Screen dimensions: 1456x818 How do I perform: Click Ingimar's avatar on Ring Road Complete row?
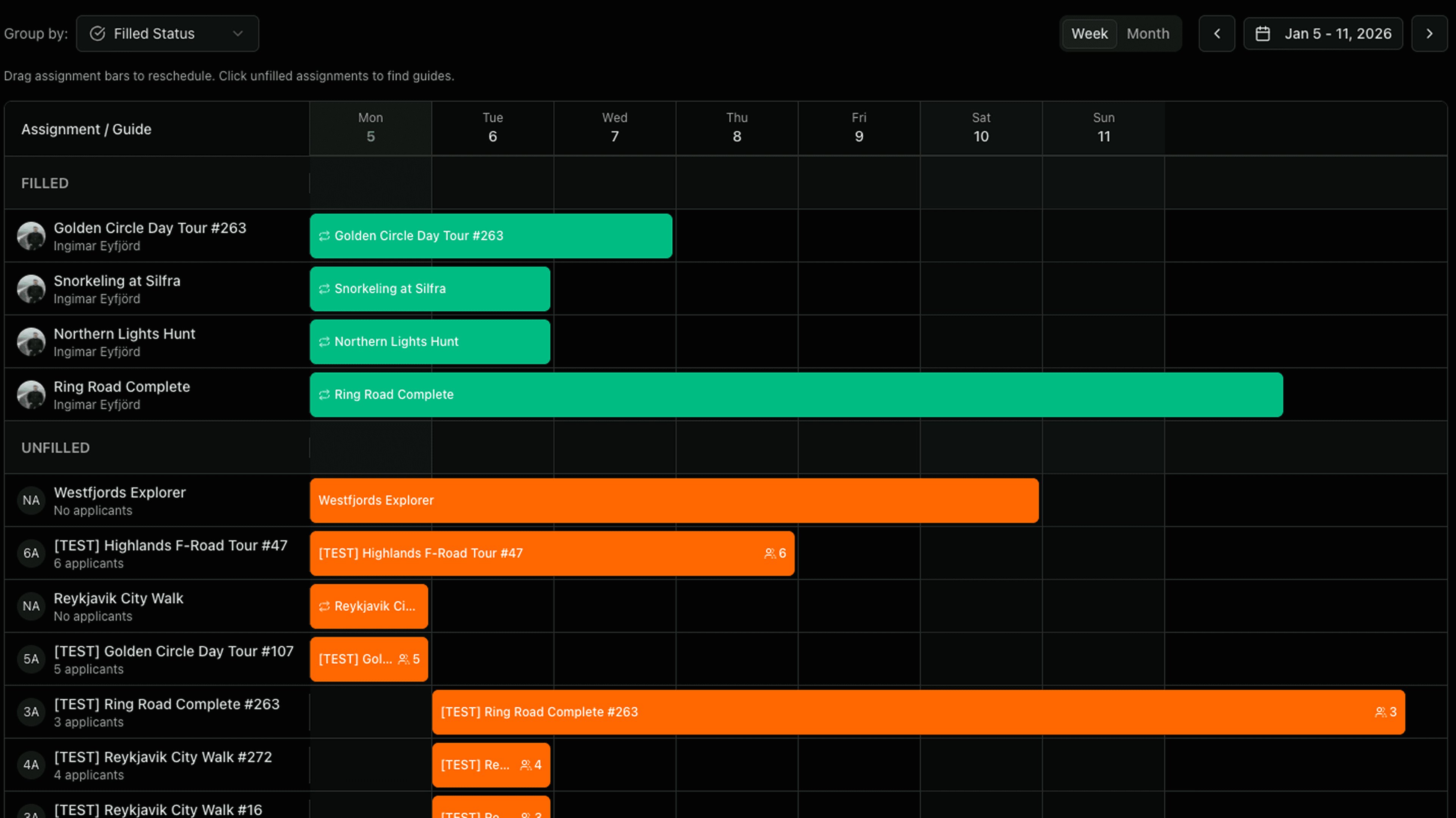coord(31,395)
